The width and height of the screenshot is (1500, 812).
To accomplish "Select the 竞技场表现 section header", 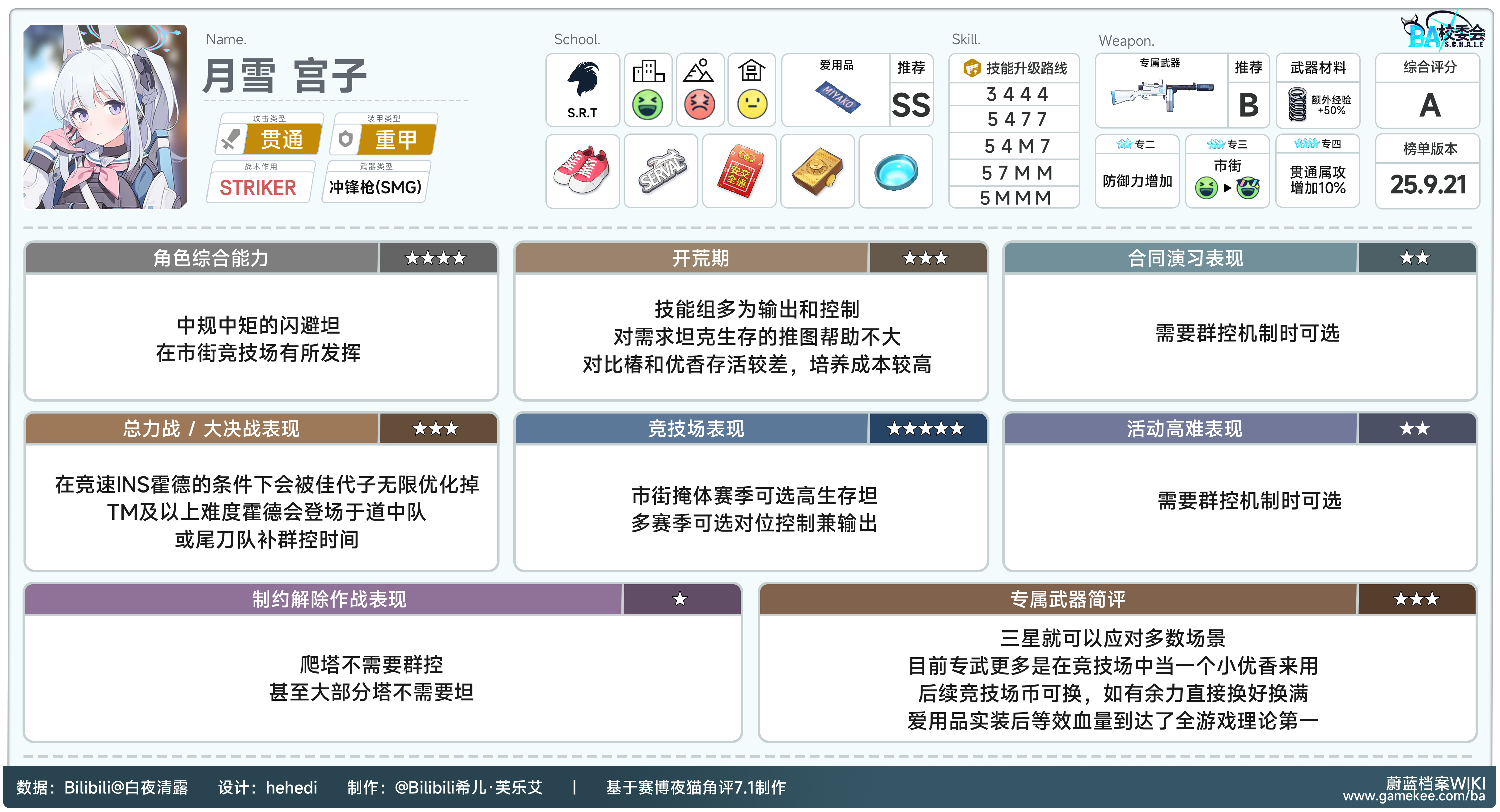I will pos(695,429).
